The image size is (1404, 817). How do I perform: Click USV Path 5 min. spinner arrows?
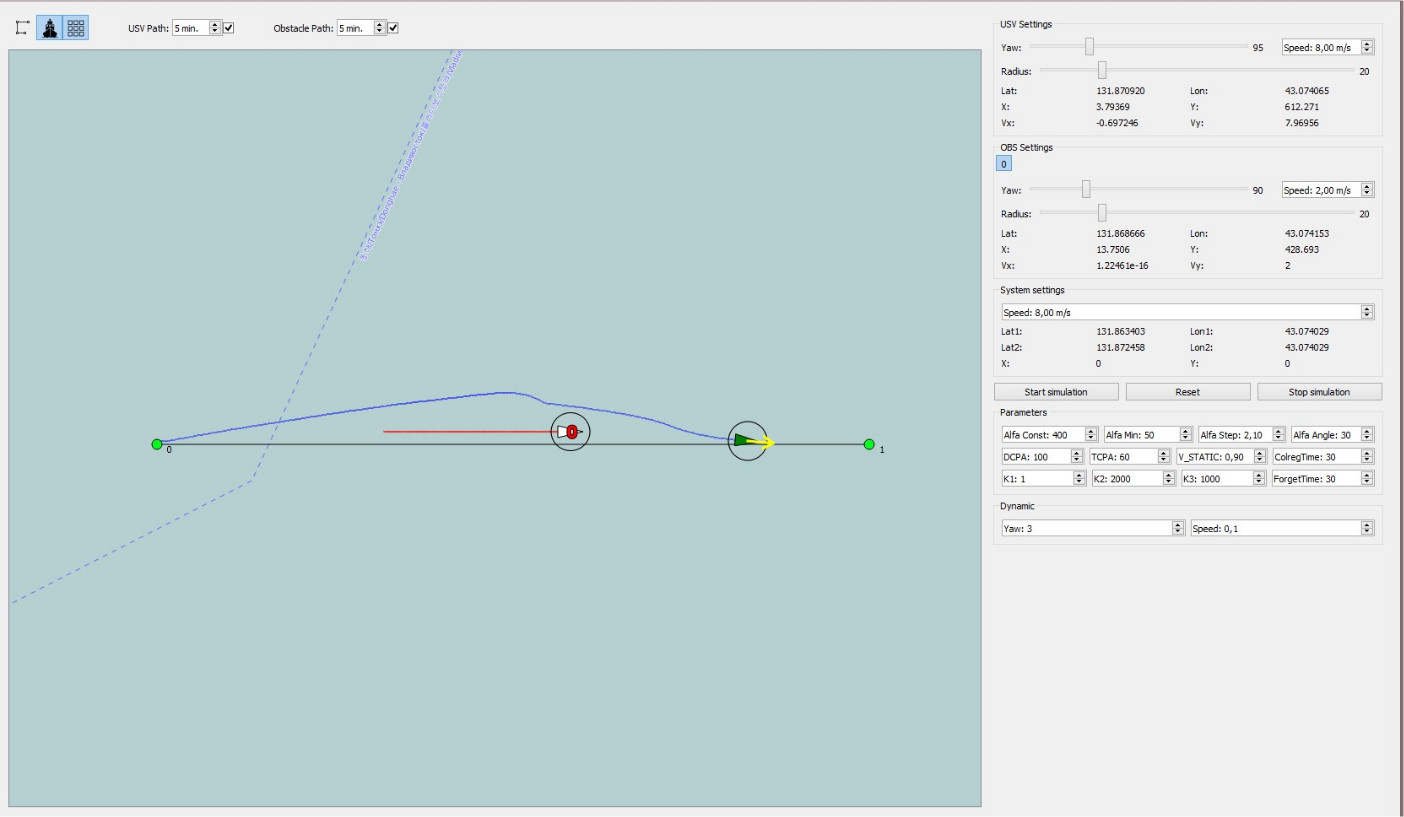tap(214, 28)
